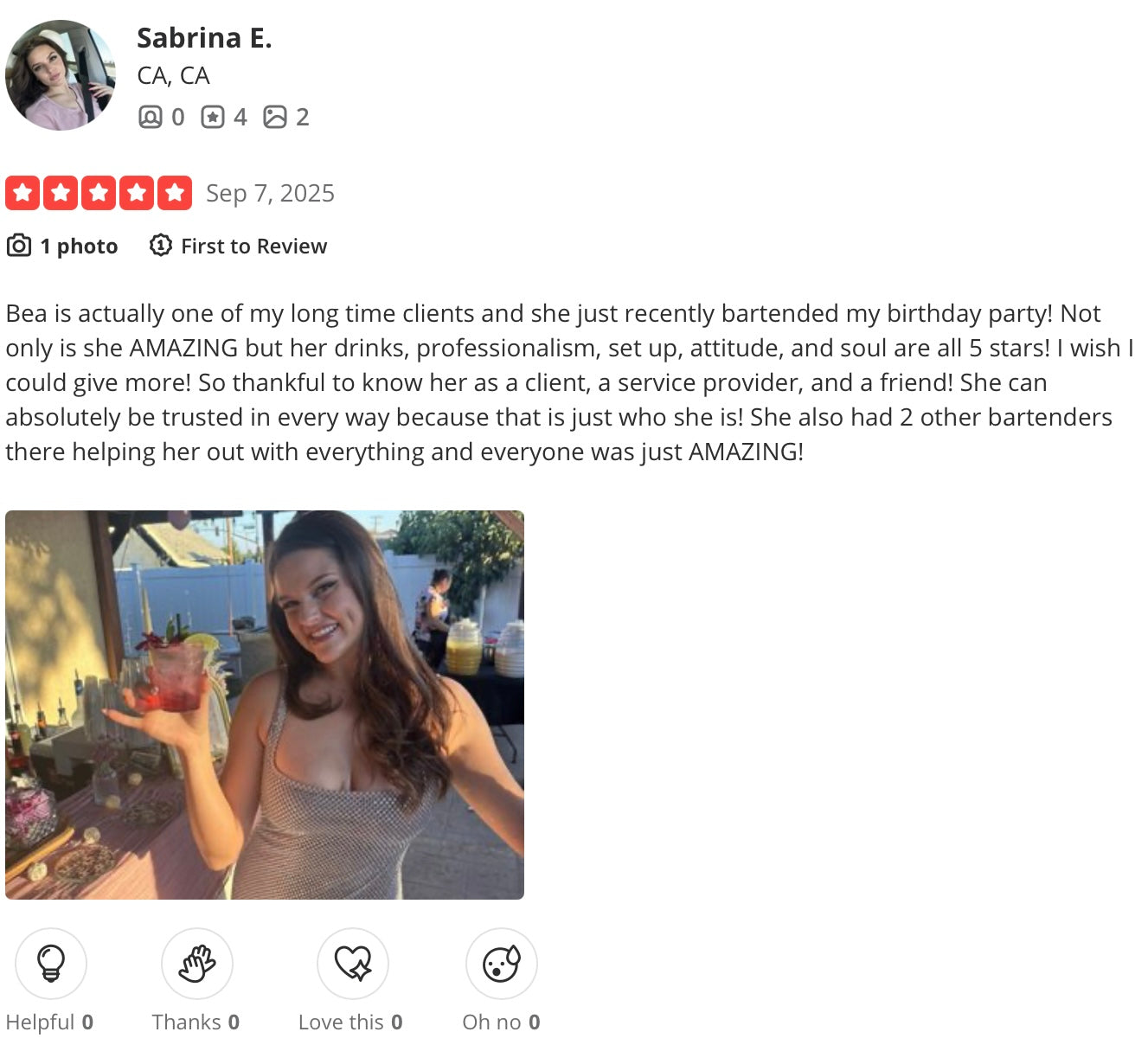Click the reviewer name Sabrina E.

point(204,38)
